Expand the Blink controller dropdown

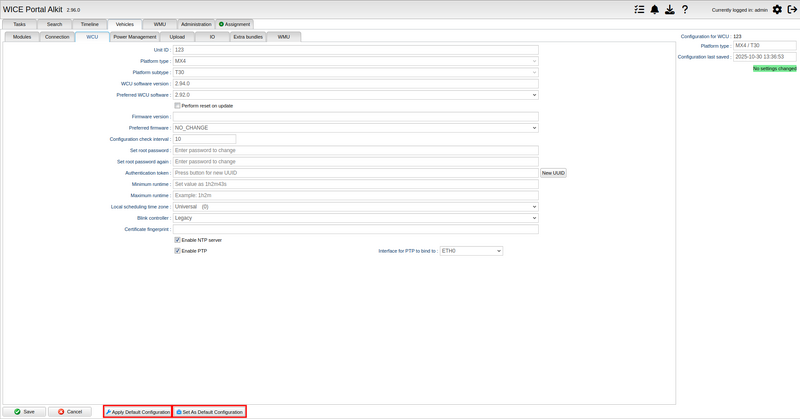pos(355,217)
